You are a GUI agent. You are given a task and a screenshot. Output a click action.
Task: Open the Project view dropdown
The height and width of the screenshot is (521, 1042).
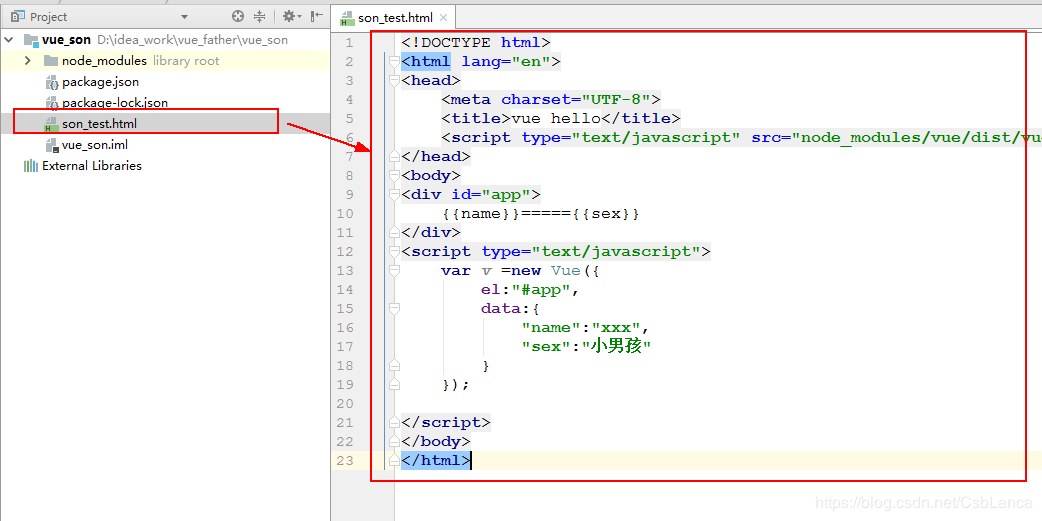point(184,17)
